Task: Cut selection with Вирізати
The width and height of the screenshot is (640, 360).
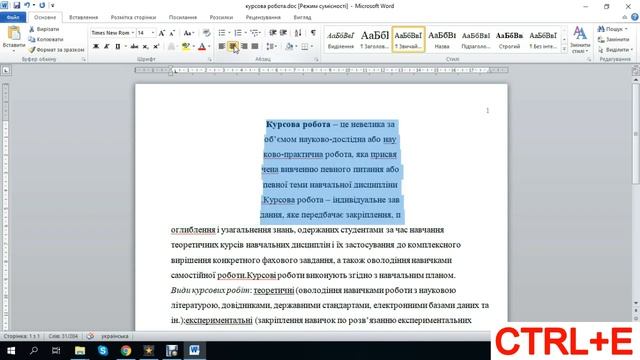Action: tap(44, 29)
